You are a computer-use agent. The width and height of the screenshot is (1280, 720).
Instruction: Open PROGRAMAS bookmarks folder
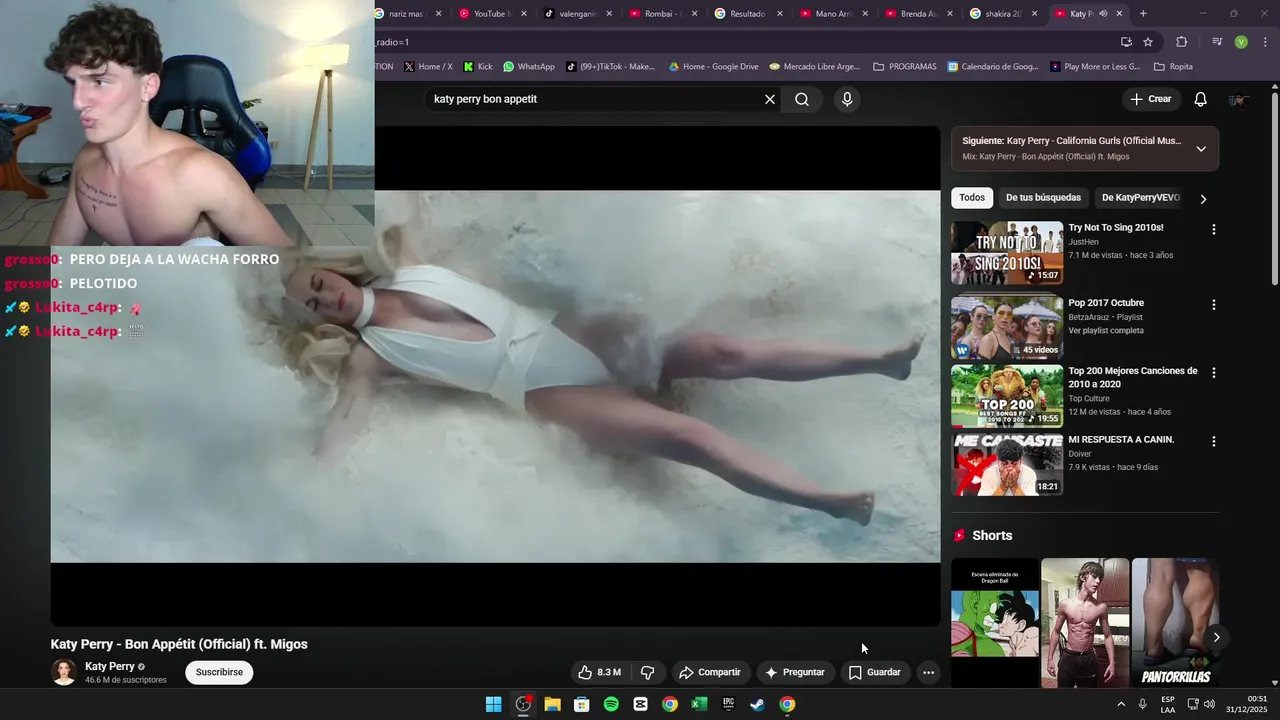point(905,67)
